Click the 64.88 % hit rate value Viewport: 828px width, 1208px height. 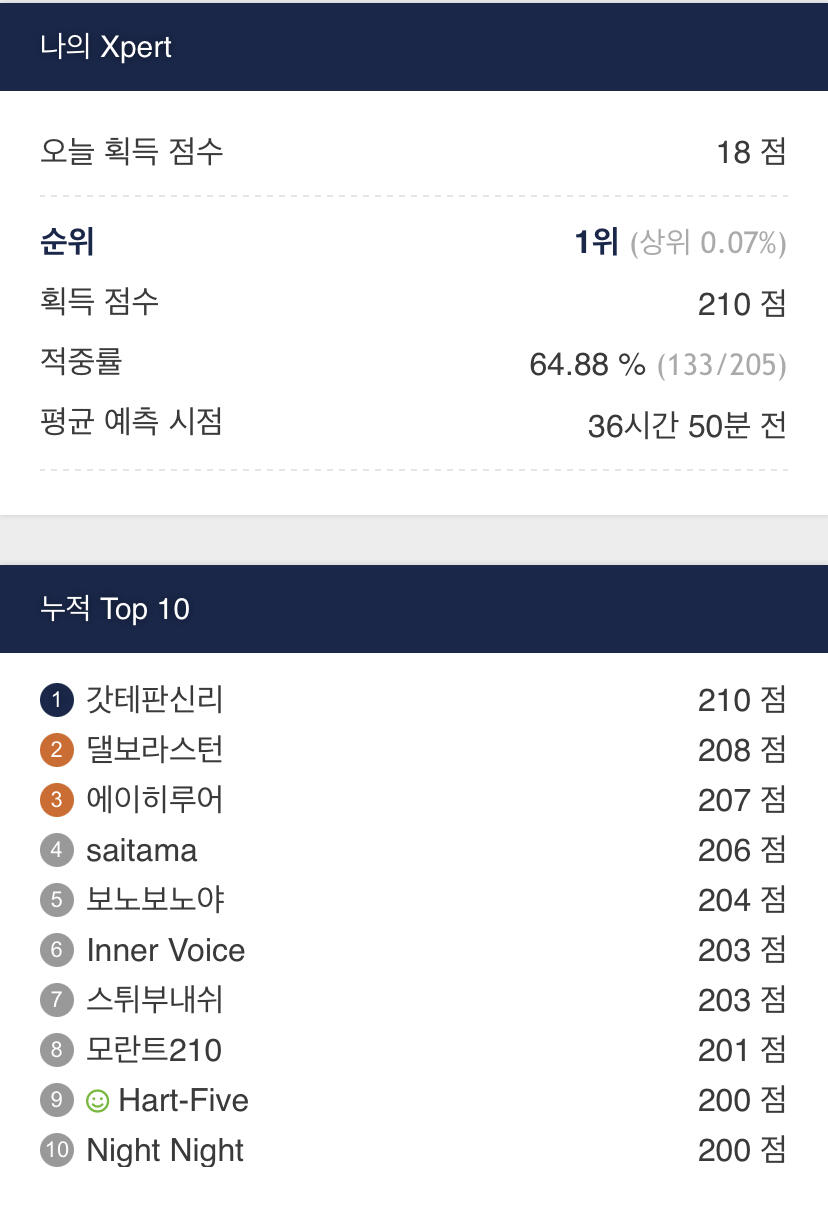[587, 365]
